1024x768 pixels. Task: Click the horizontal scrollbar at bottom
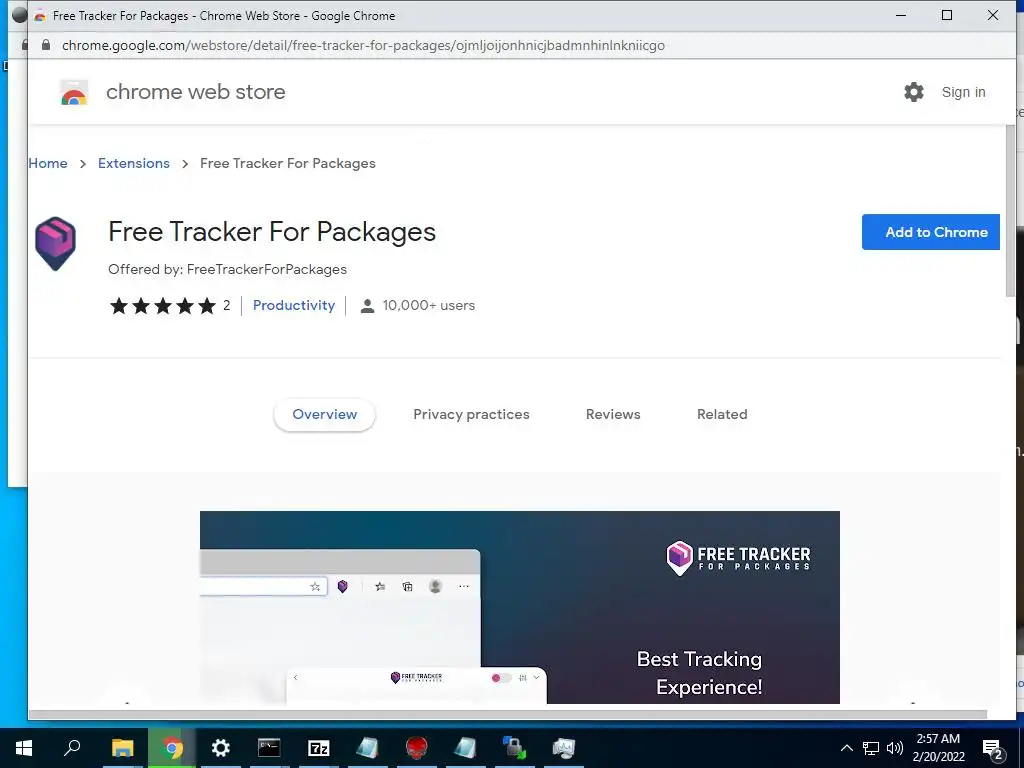(507, 714)
